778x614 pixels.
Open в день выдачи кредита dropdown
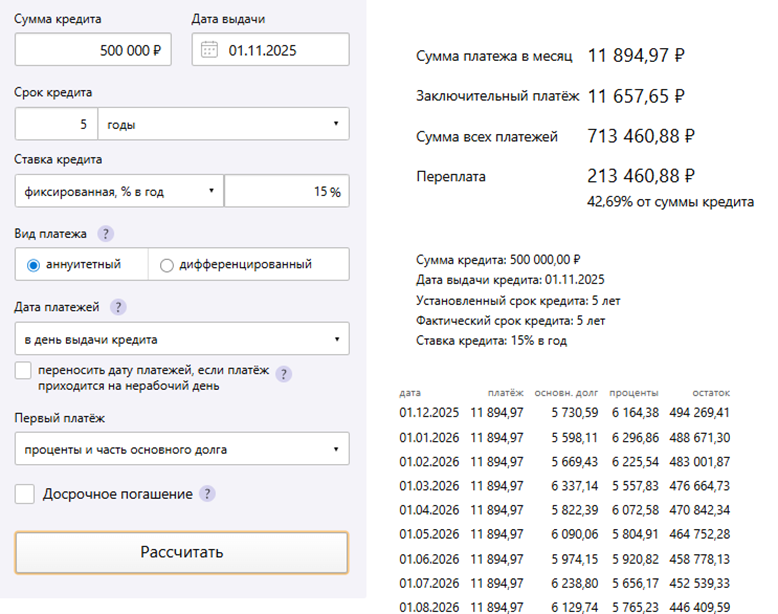[182, 339]
